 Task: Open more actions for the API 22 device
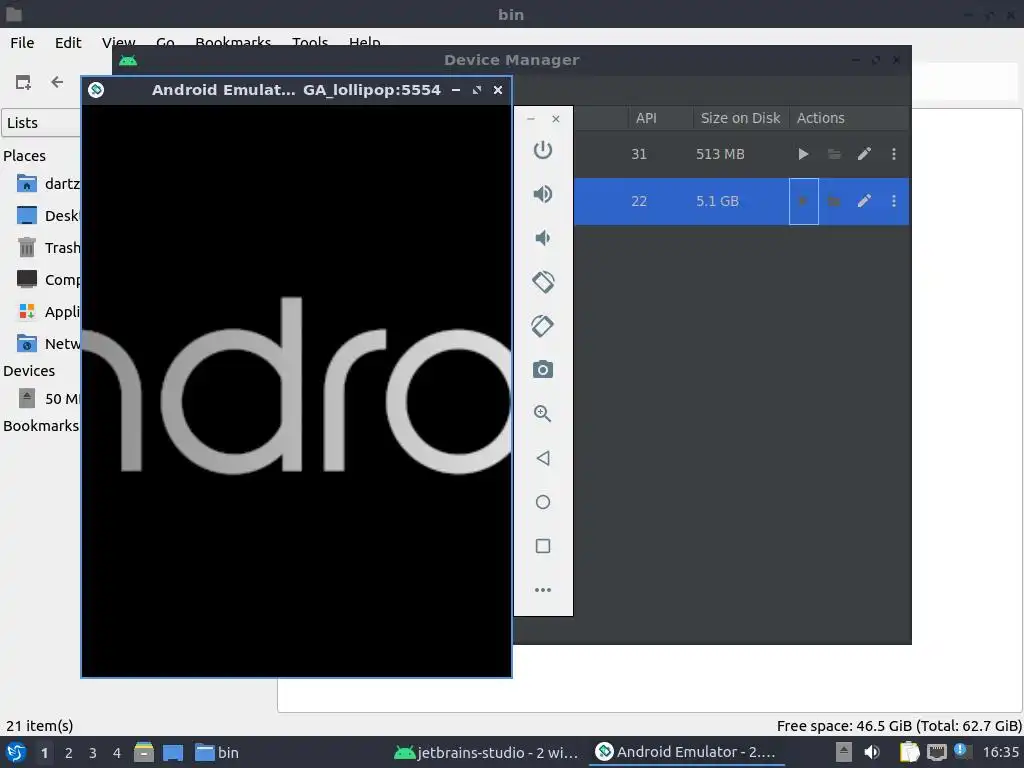click(x=894, y=201)
